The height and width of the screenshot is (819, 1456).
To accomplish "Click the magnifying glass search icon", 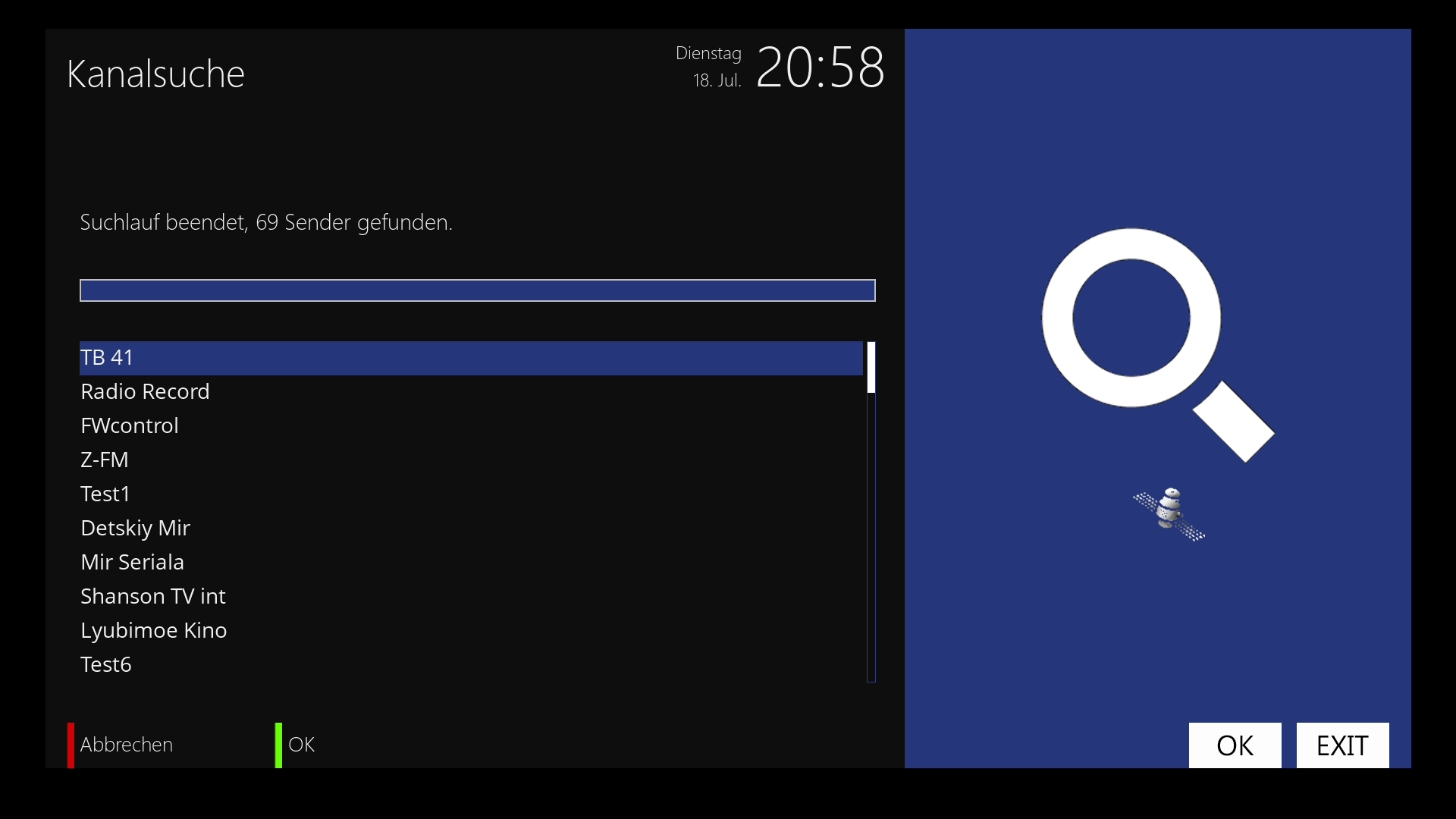I will tap(1158, 345).
